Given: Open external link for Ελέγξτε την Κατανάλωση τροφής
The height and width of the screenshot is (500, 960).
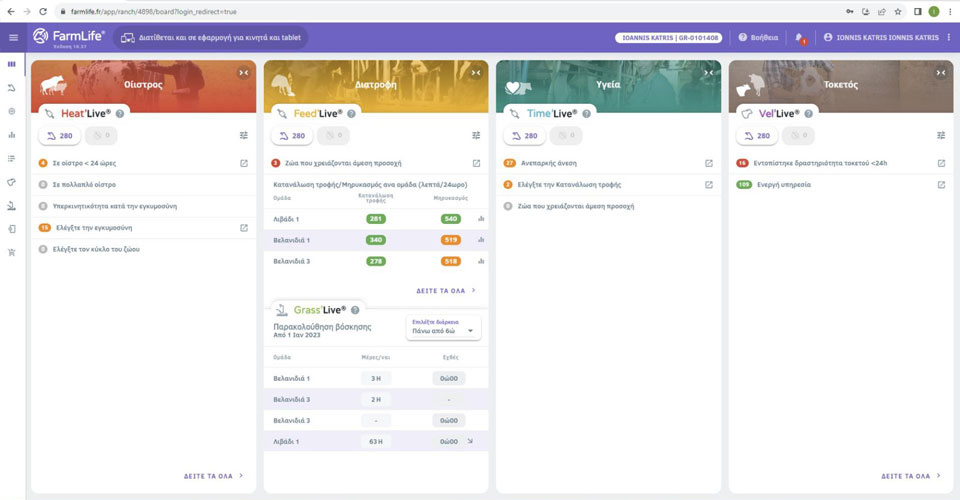Looking at the screenshot, I should pyautogui.click(x=708, y=185).
